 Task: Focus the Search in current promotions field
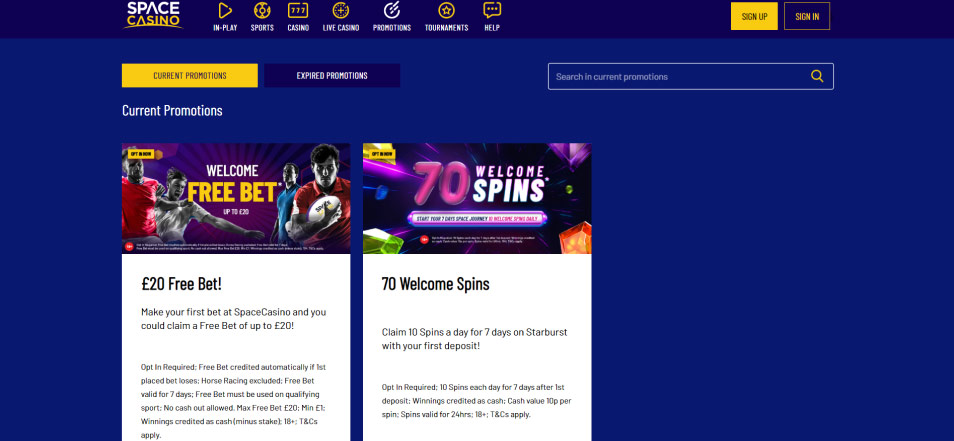pos(691,77)
